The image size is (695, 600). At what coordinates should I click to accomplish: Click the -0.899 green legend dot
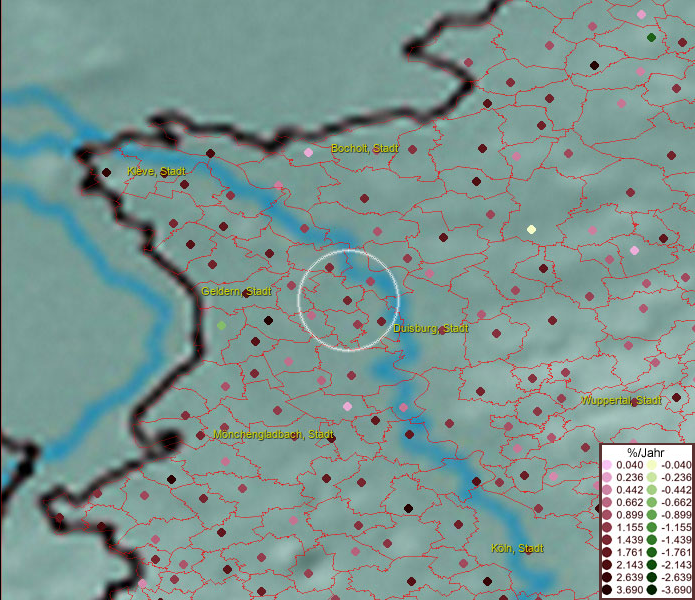coord(652,515)
